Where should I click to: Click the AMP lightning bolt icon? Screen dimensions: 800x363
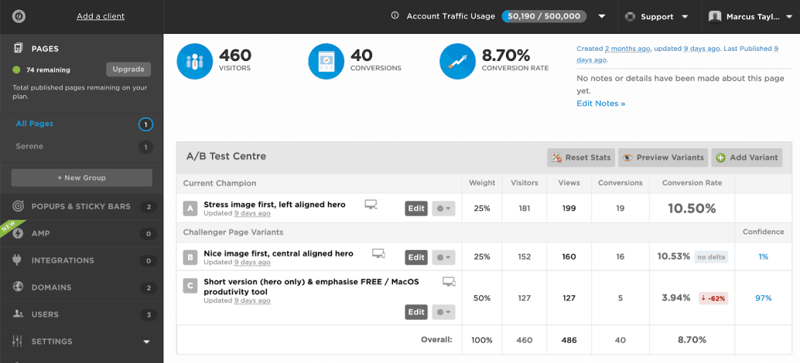[x=18, y=233]
